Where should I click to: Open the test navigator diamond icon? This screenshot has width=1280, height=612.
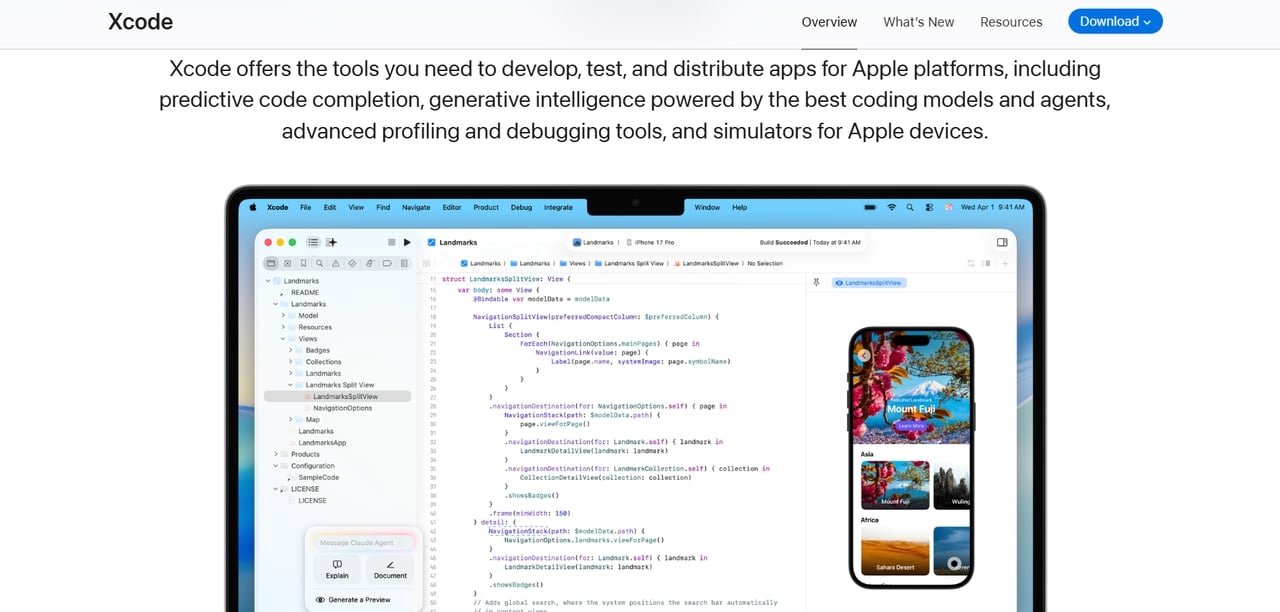[x=352, y=264]
